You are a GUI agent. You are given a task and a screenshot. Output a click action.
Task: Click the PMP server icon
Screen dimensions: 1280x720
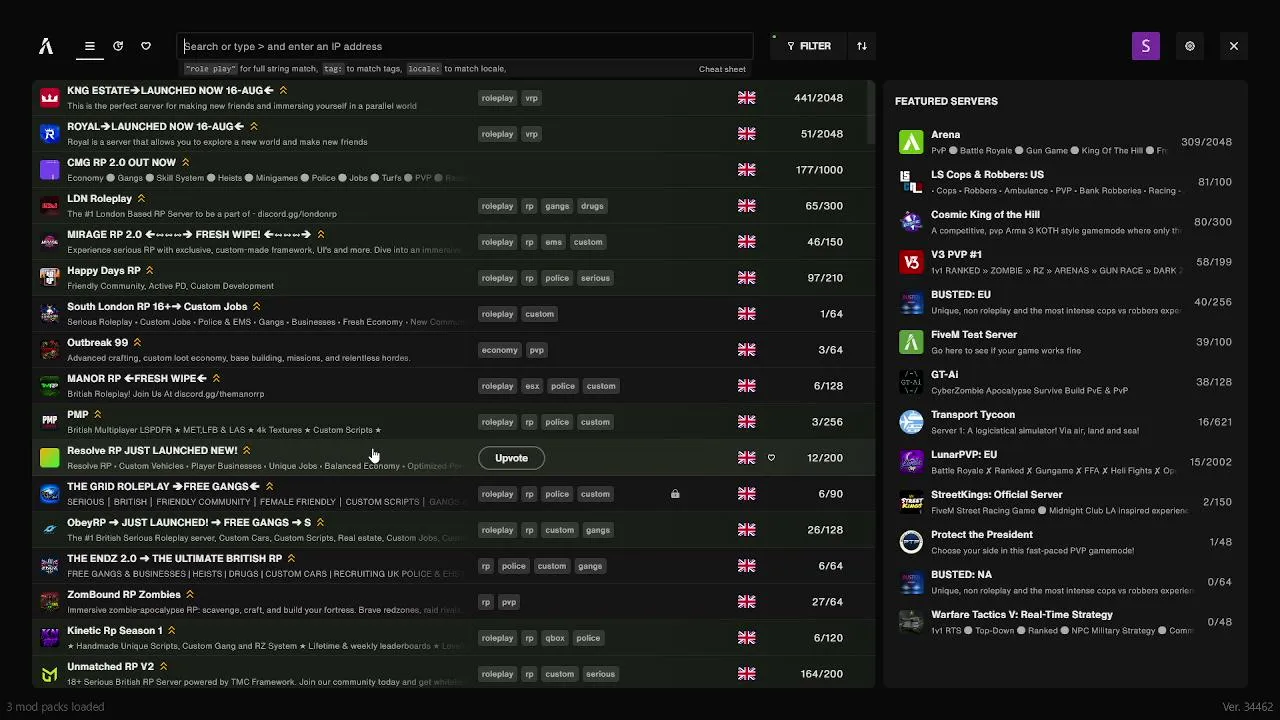tap(50, 422)
